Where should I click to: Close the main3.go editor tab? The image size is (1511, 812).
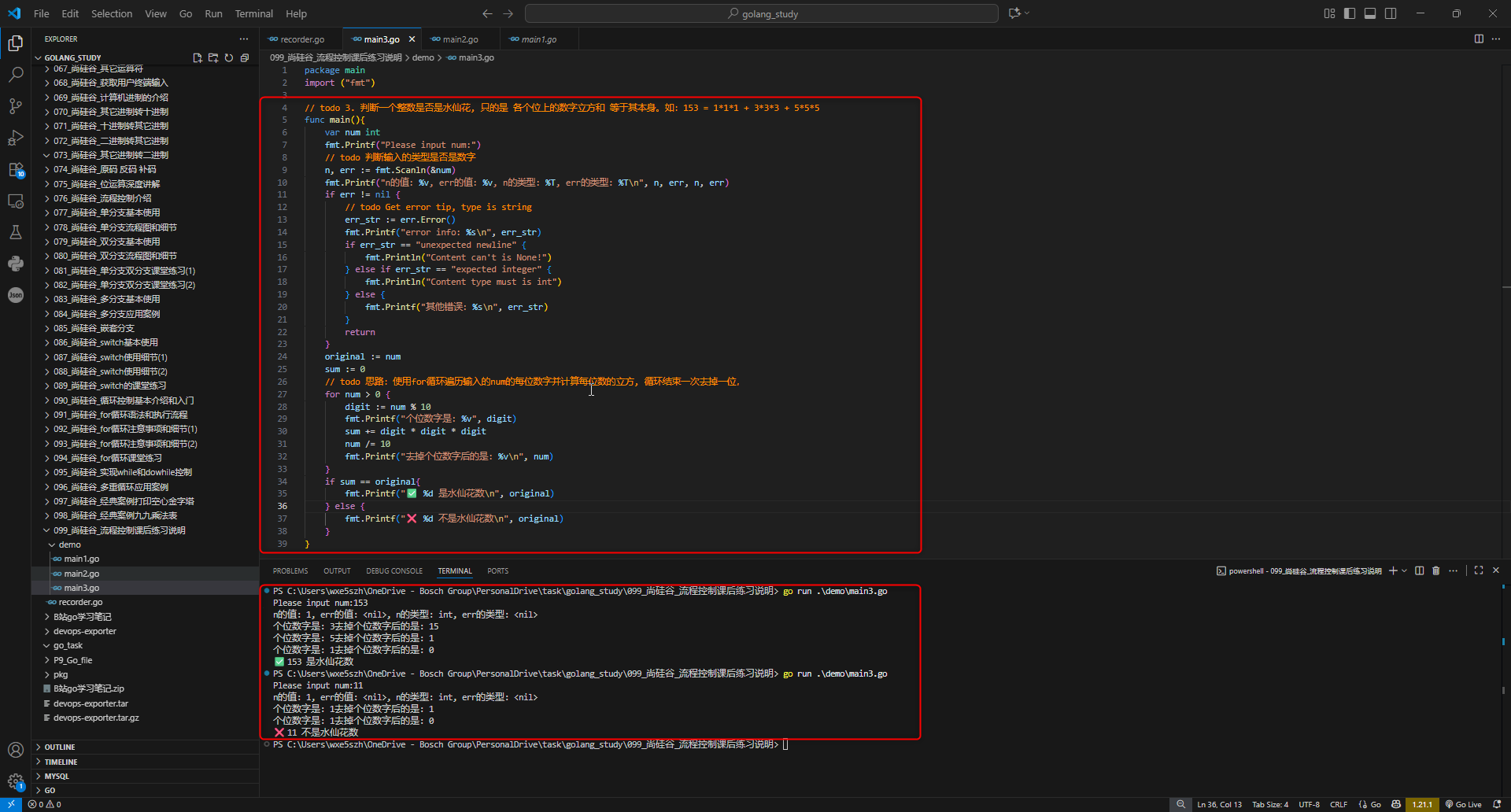(412, 39)
